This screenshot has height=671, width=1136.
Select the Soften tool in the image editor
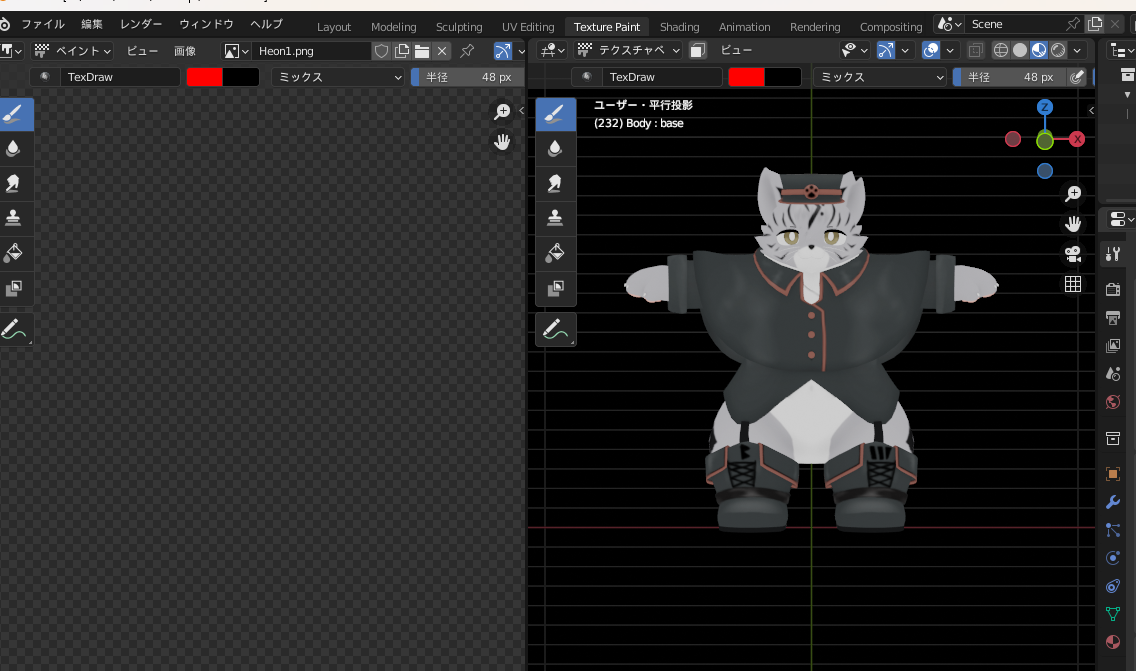14,149
